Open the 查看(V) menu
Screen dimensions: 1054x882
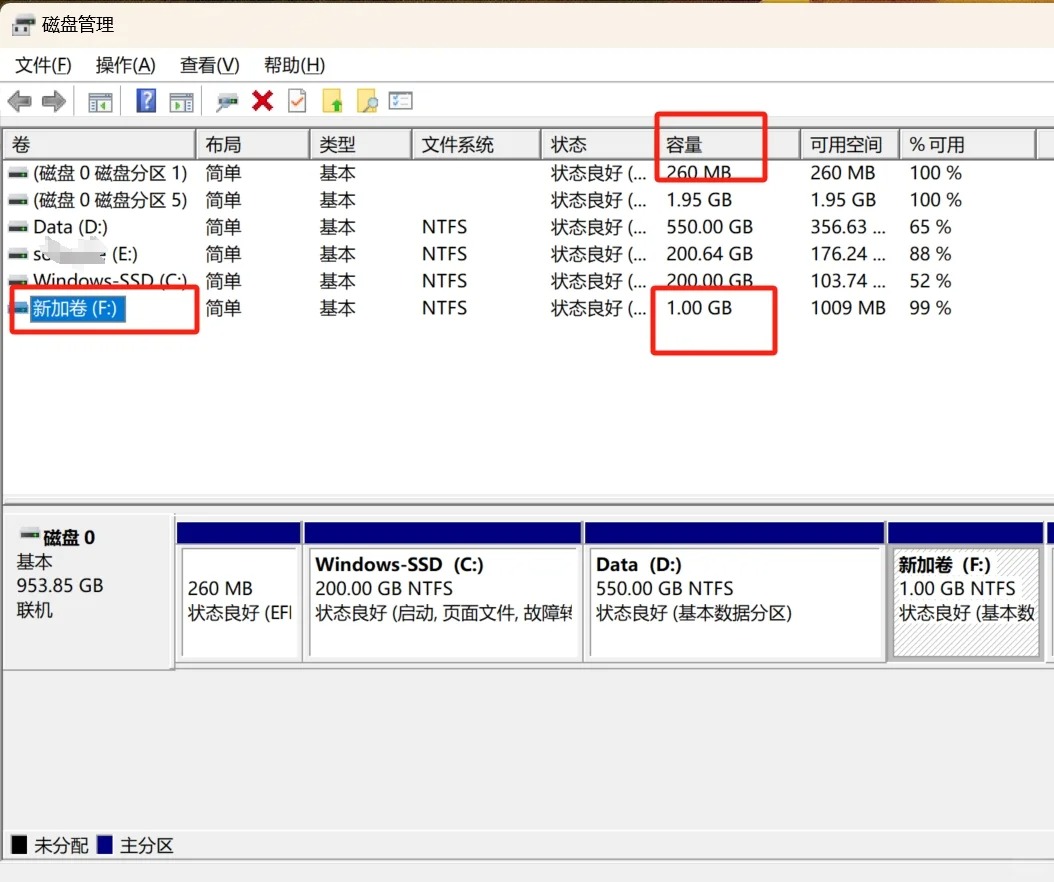click(x=210, y=65)
